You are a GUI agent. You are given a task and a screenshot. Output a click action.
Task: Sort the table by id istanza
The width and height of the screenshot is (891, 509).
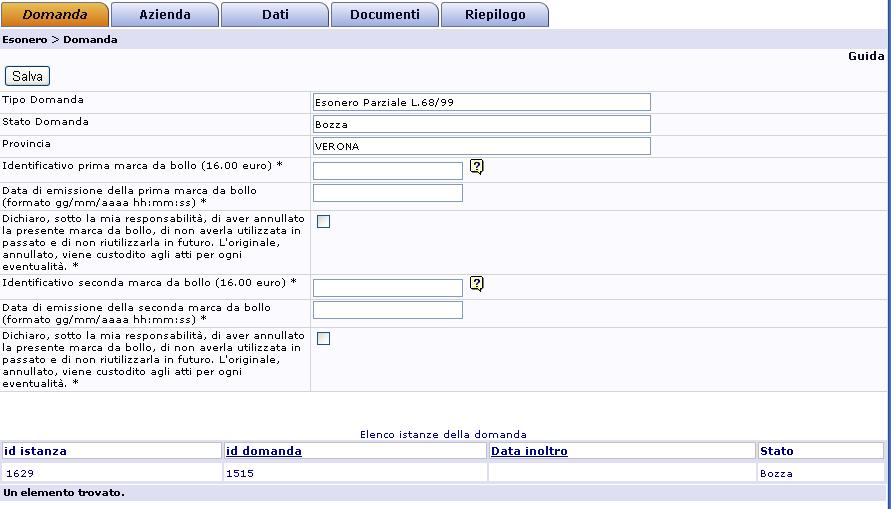click(x=36, y=451)
